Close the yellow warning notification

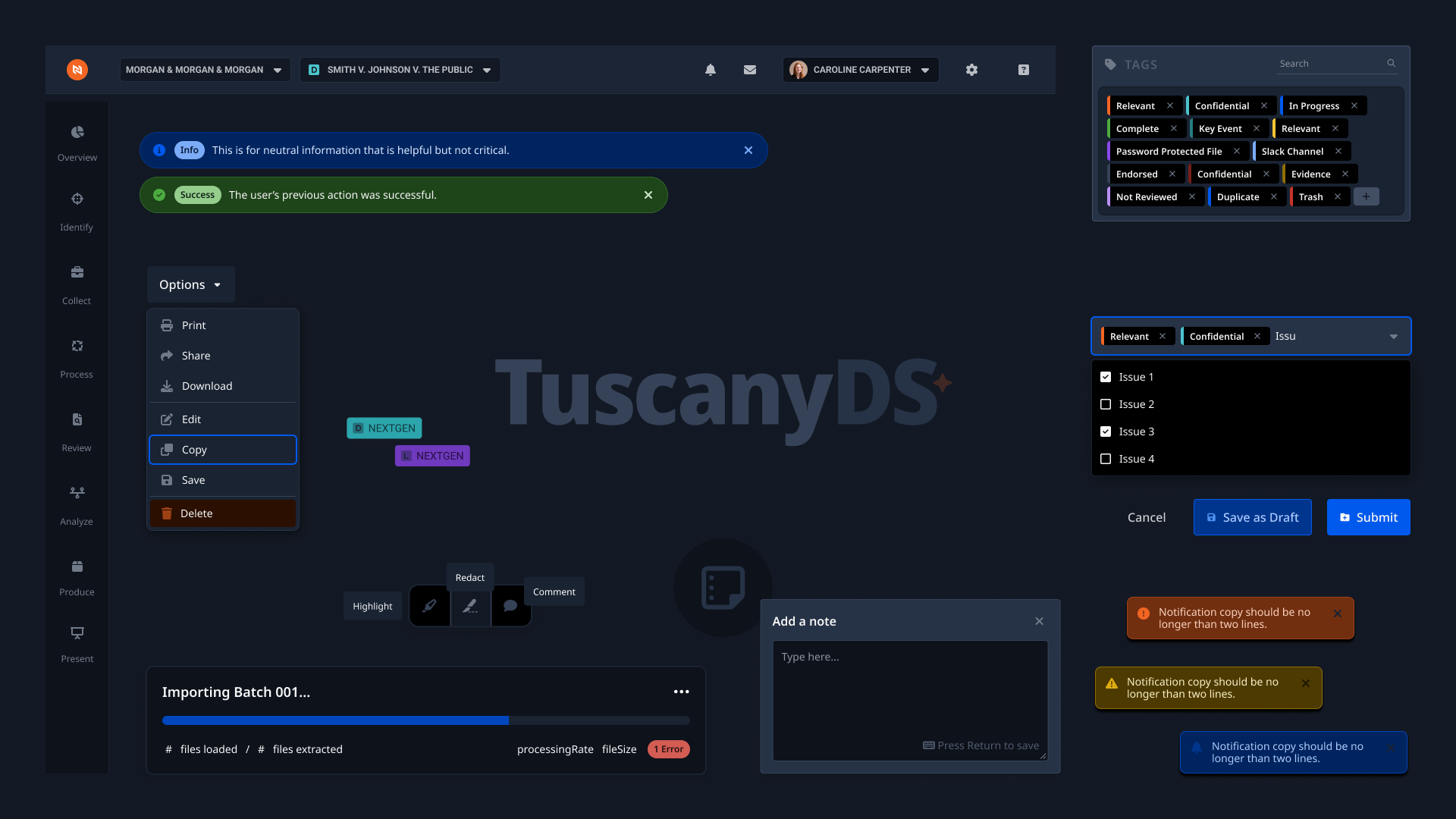tap(1306, 683)
